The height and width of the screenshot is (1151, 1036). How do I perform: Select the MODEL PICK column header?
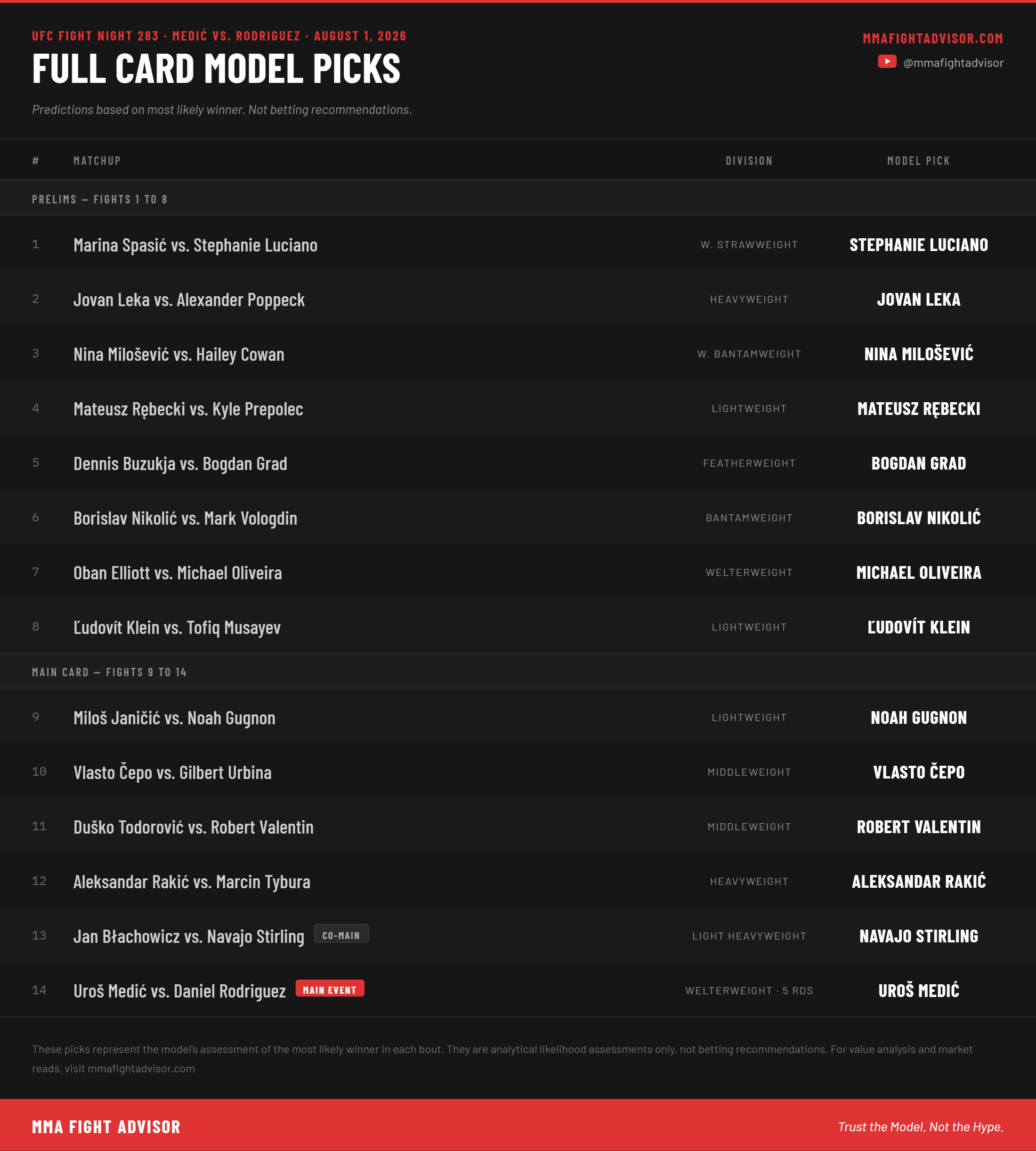pos(918,161)
